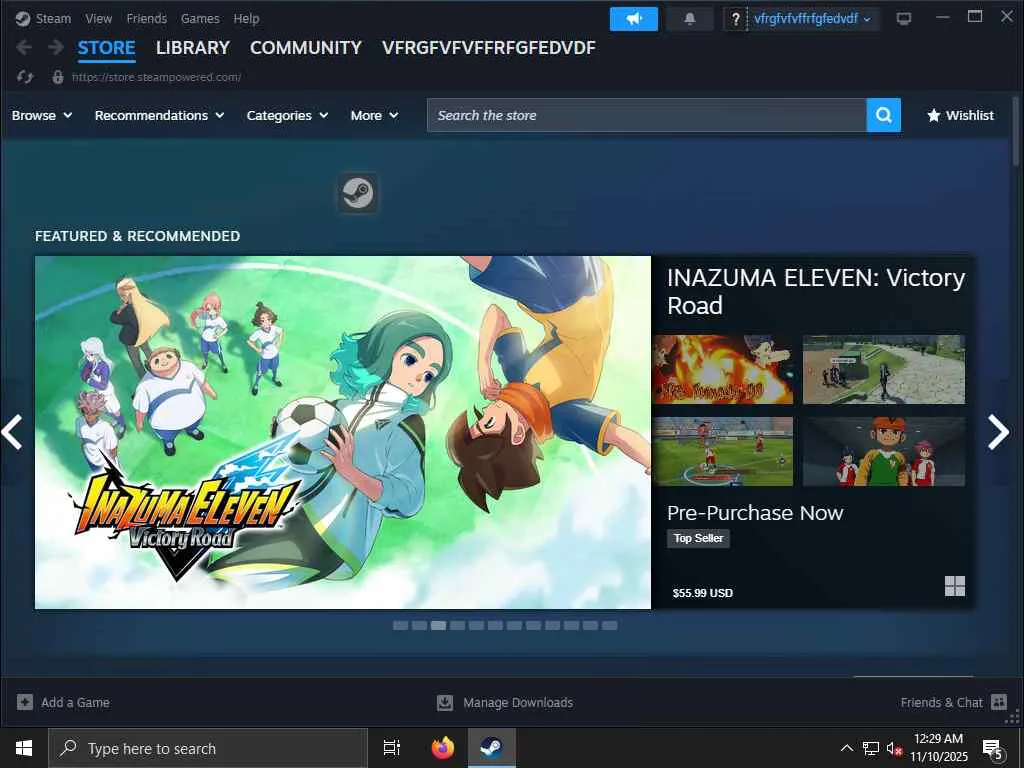This screenshot has width=1024, height=768.
Task: Click the Wishlist star icon
Action: 934,116
